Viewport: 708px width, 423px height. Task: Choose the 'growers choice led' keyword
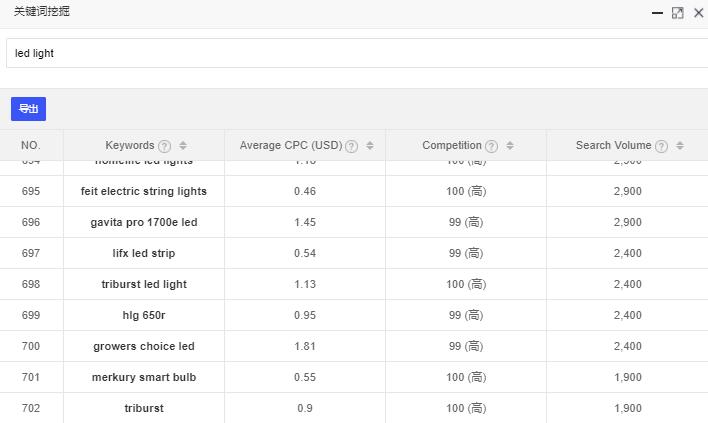click(x=144, y=346)
